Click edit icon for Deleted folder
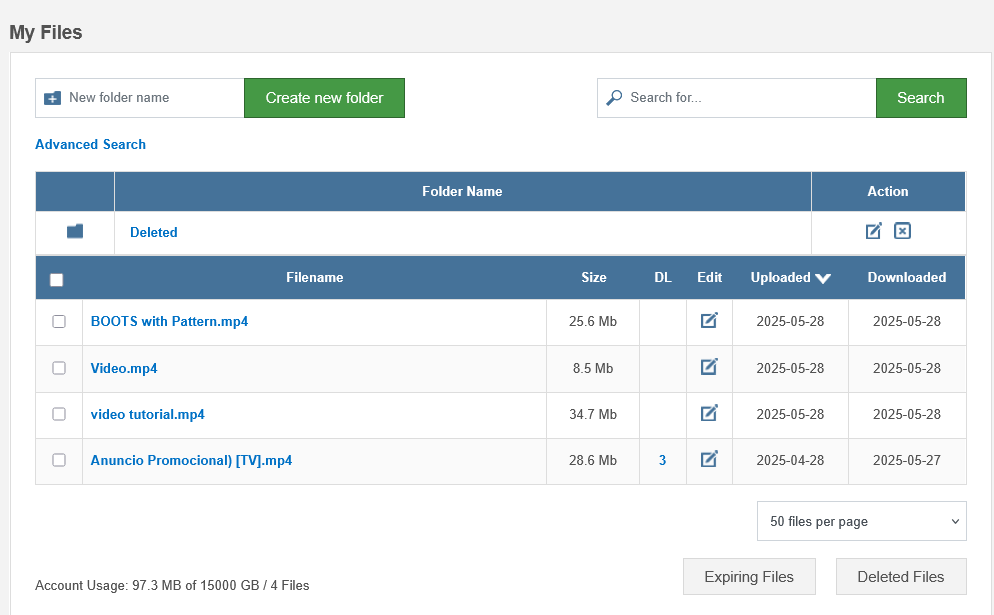The height and width of the screenshot is (615, 994). point(873,231)
